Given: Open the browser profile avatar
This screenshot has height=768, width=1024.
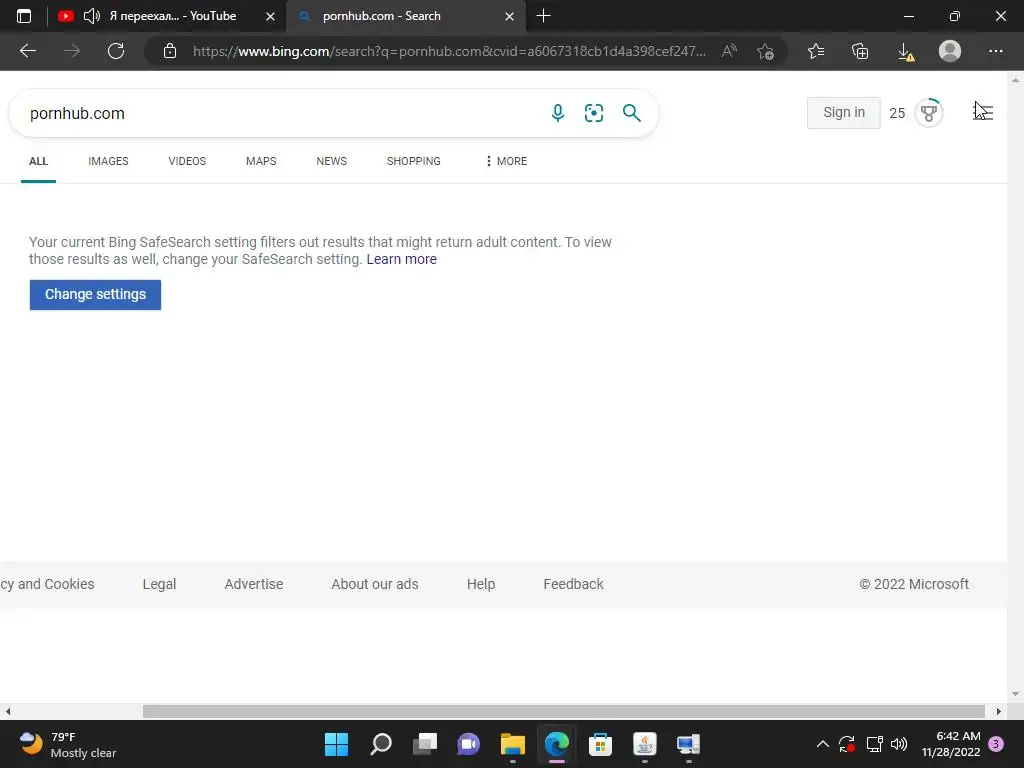Looking at the screenshot, I should pyautogui.click(x=950, y=51).
